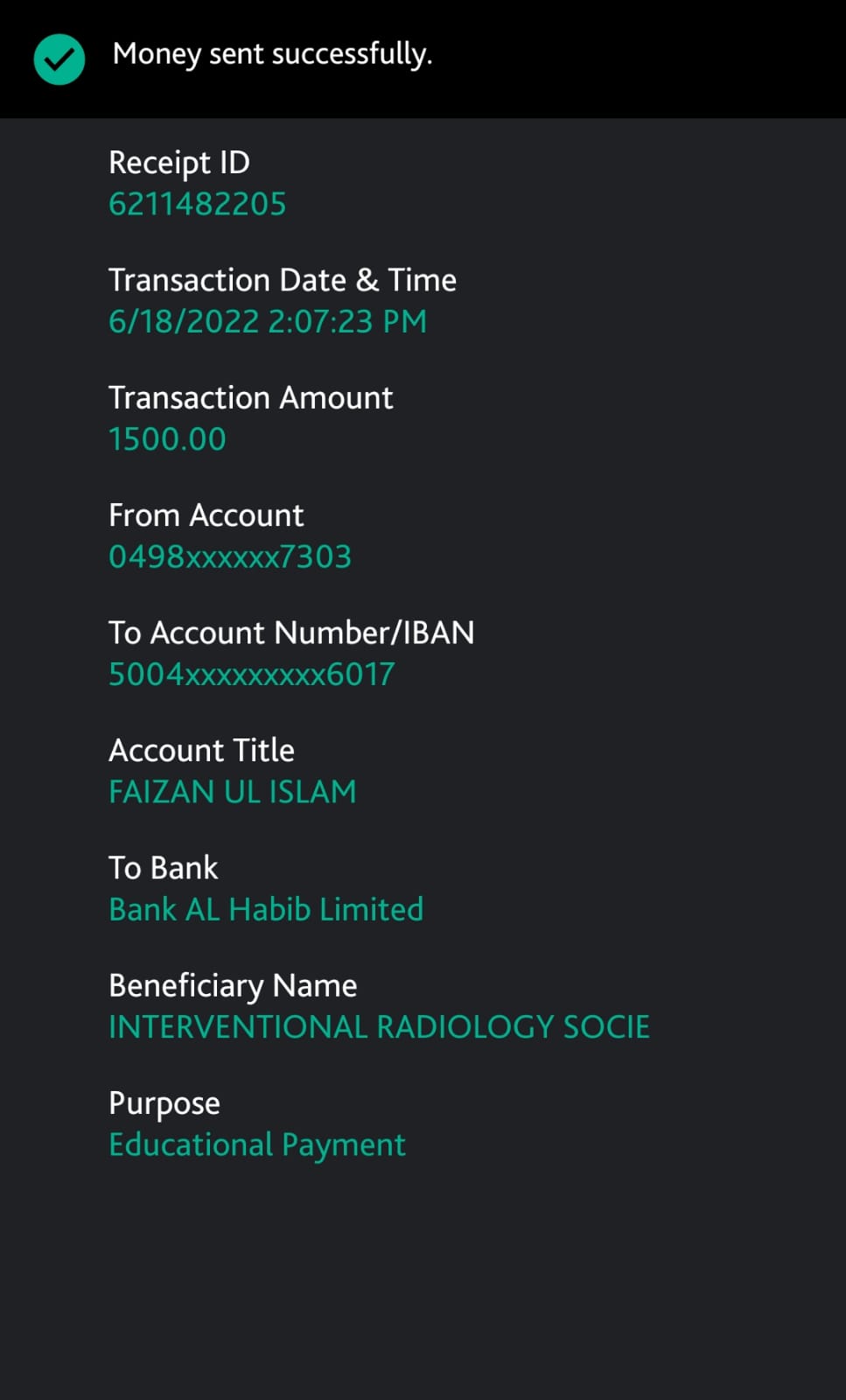Click the Purpose label

pyautogui.click(x=164, y=1104)
